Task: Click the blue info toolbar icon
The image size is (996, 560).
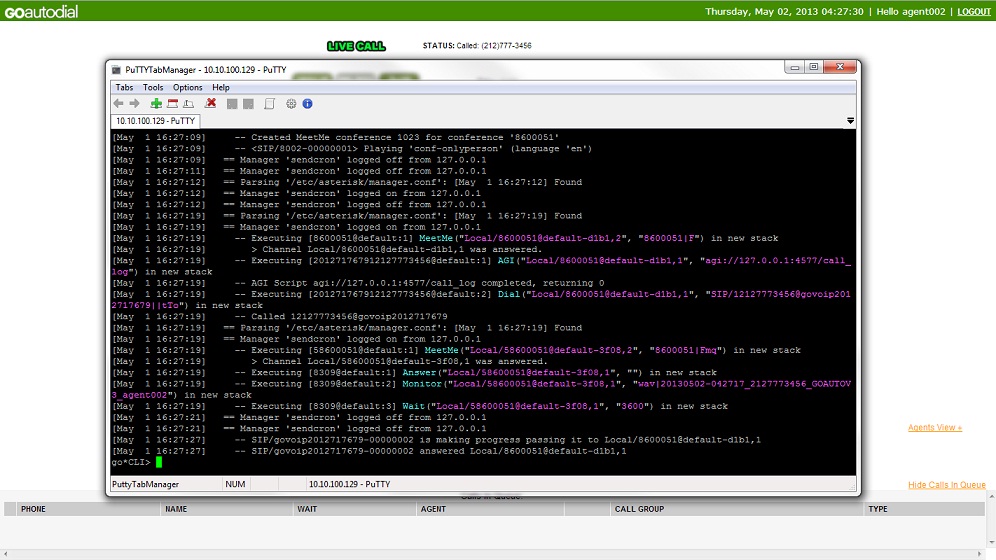Action: click(307, 103)
